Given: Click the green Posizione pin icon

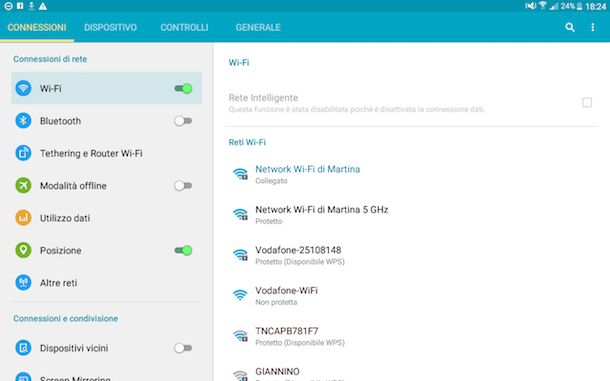Looking at the screenshot, I should 23,250.
